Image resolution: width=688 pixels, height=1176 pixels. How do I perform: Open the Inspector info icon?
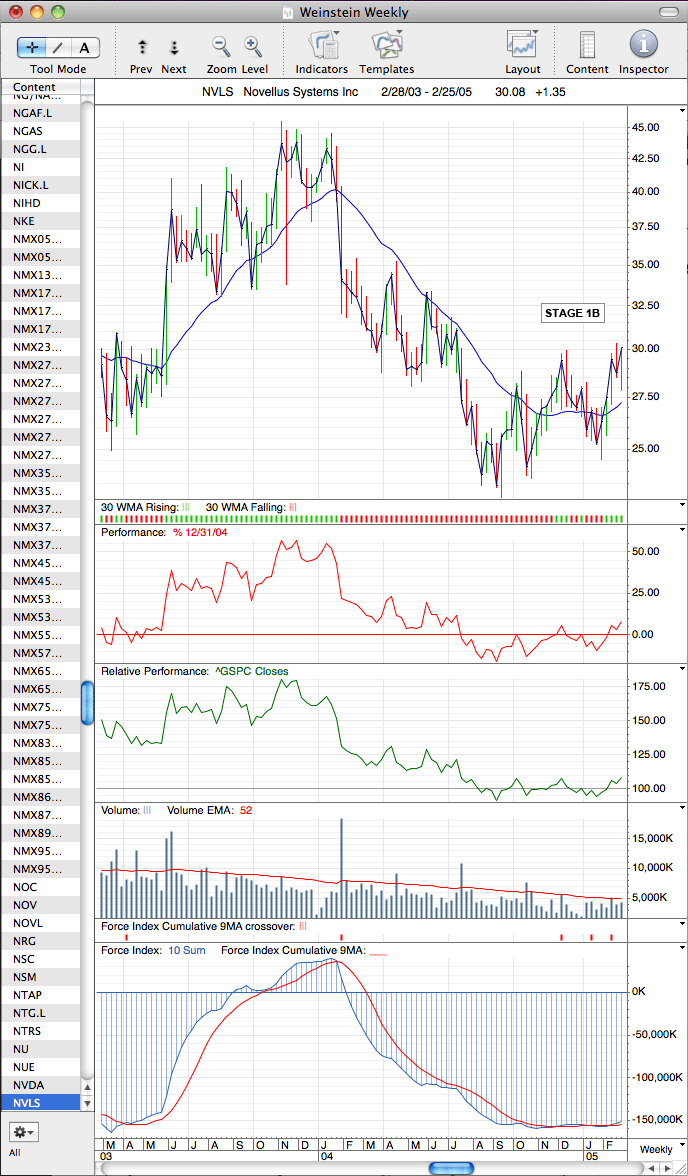644,45
